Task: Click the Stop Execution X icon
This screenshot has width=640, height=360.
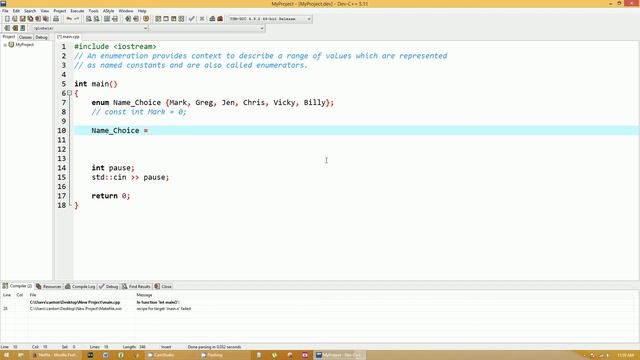Action: 202,19
